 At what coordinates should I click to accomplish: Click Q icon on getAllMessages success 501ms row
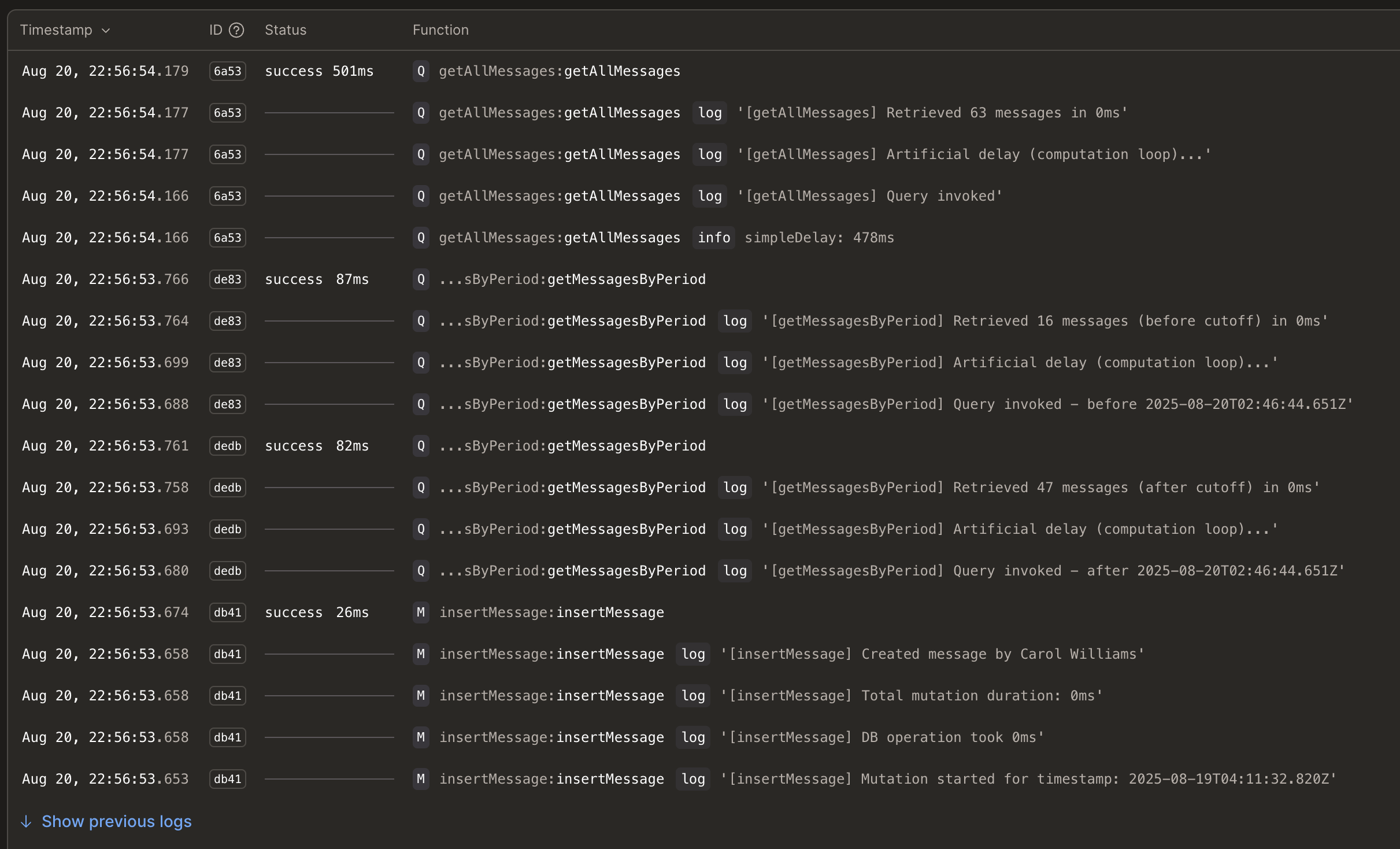click(x=421, y=71)
